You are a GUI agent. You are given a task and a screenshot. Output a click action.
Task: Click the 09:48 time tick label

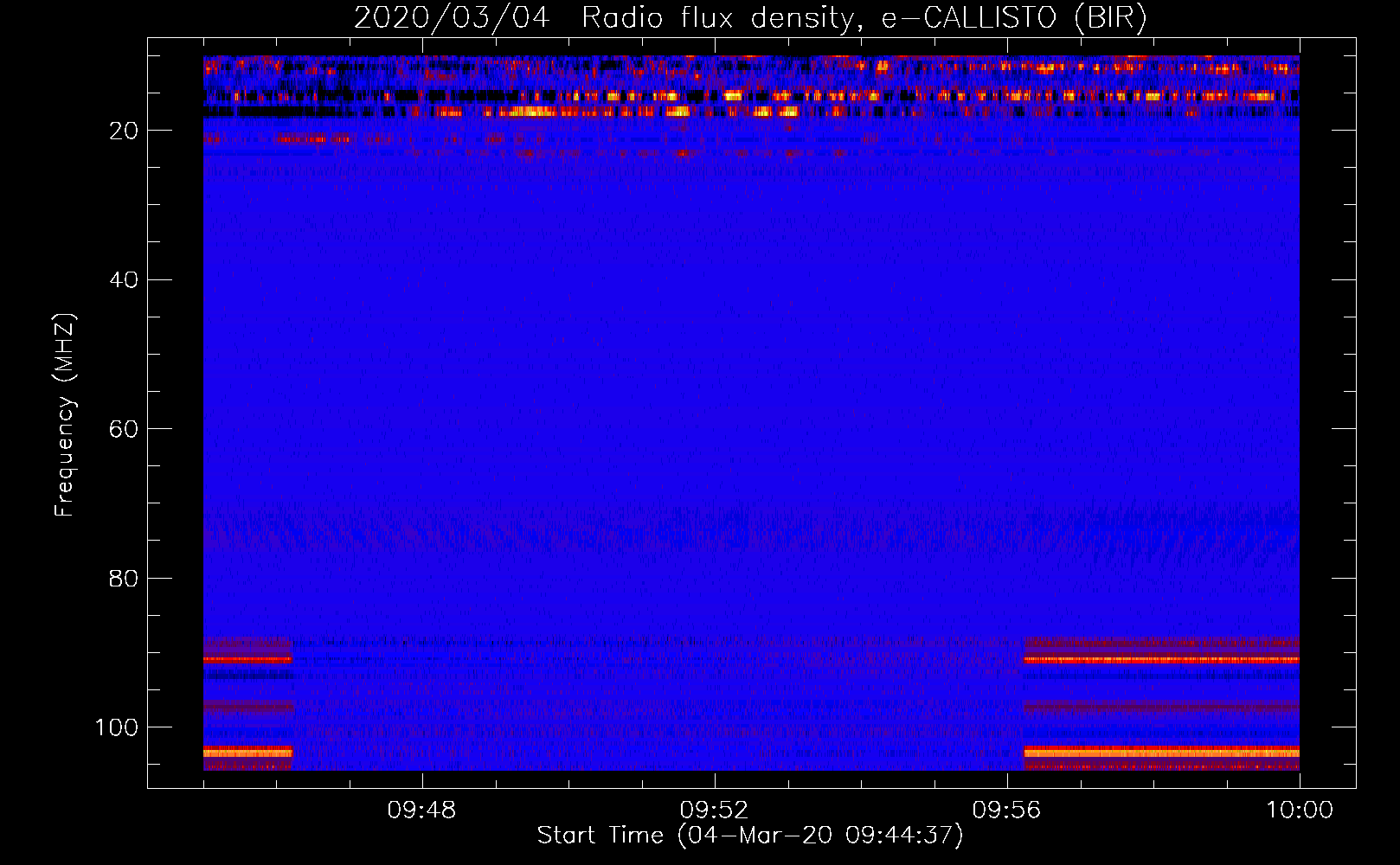421,811
